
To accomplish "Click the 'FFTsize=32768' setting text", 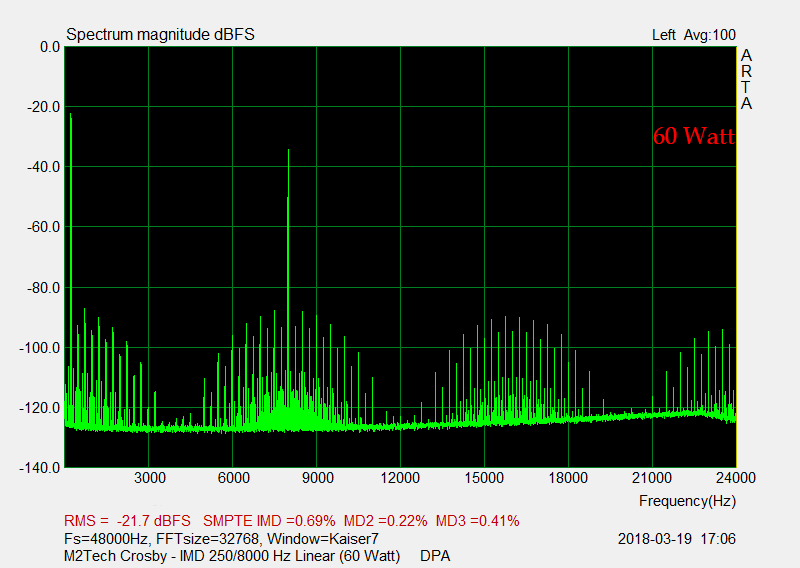I will (207, 539).
